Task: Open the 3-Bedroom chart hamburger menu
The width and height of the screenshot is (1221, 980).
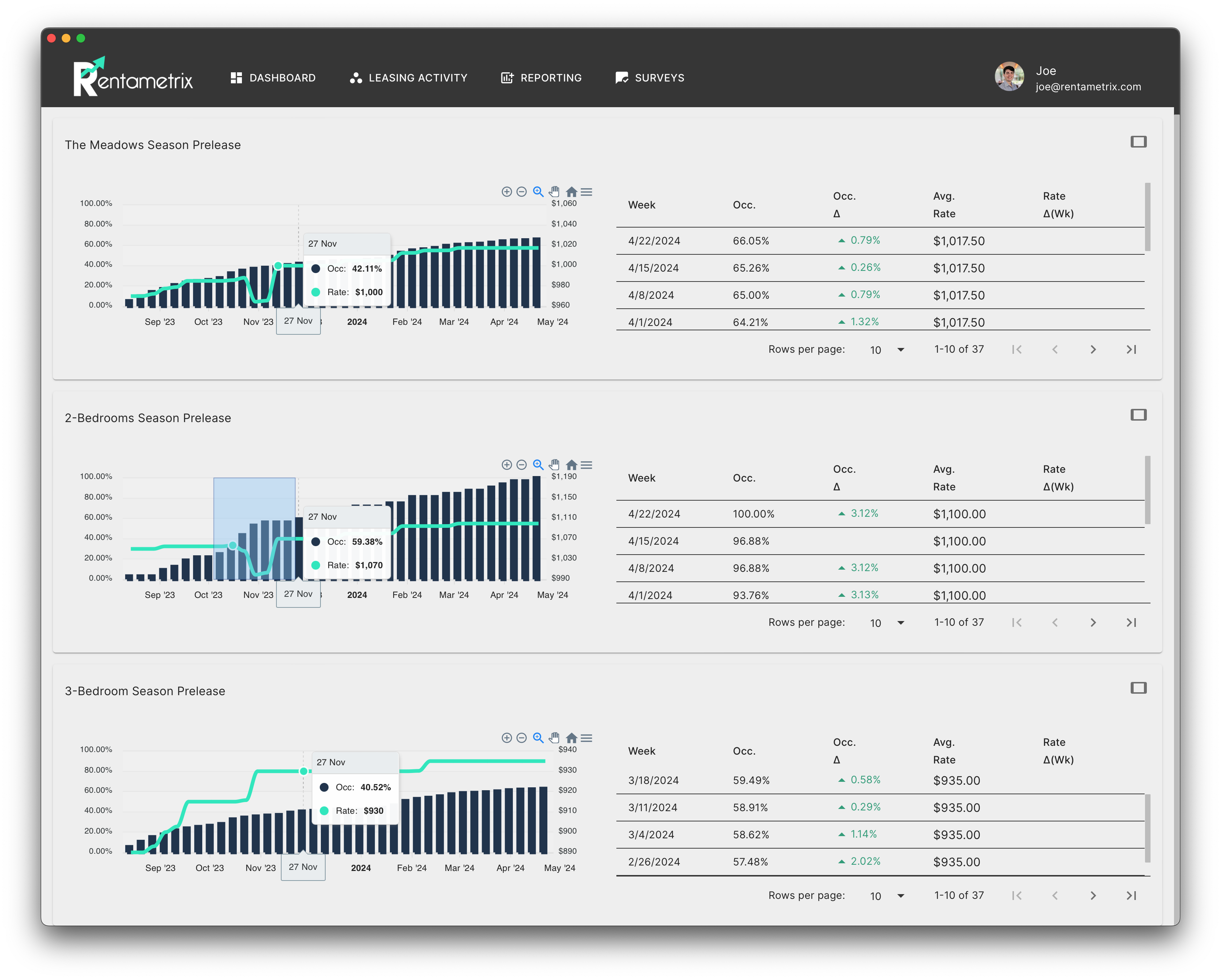Action: click(587, 738)
